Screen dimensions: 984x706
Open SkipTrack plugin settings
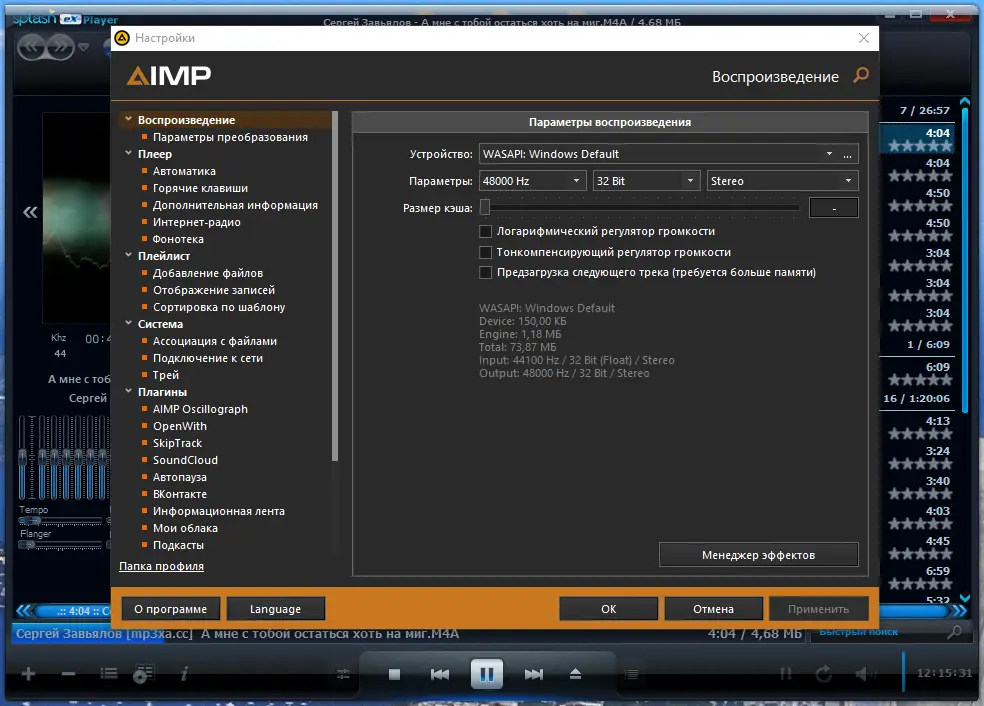point(177,443)
